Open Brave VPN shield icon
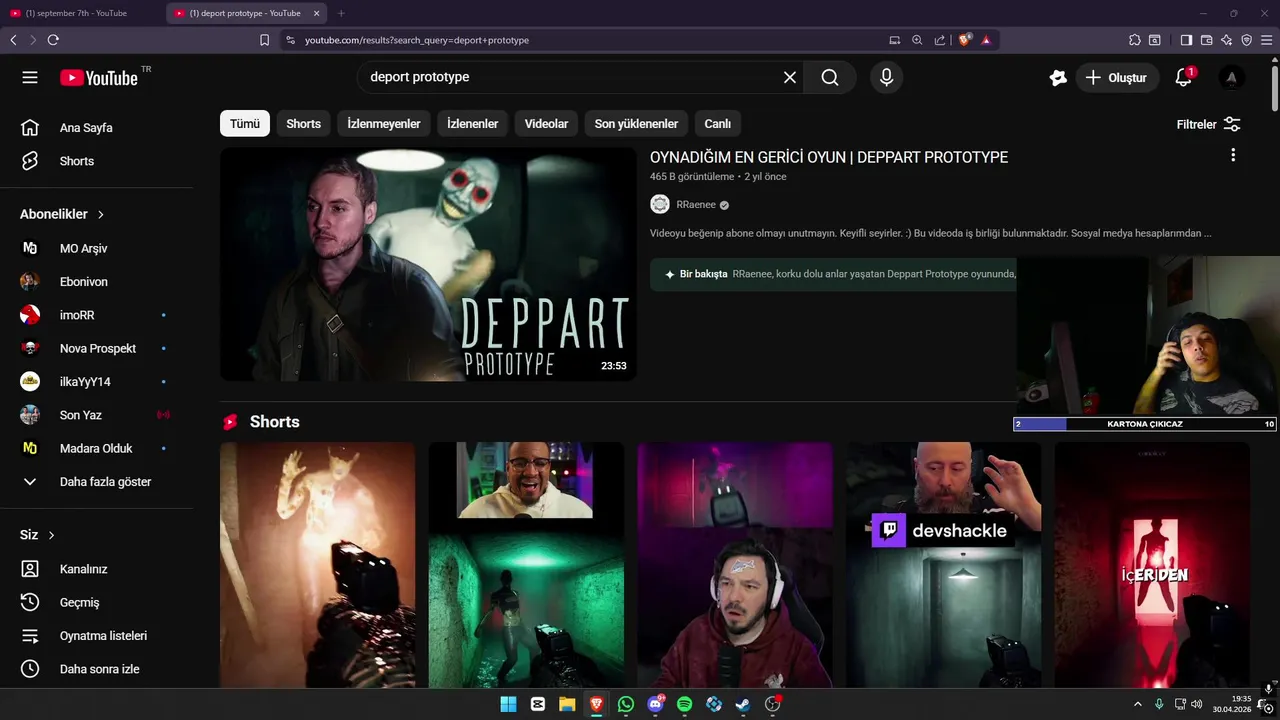1280x720 pixels. [x=1246, y=40]
